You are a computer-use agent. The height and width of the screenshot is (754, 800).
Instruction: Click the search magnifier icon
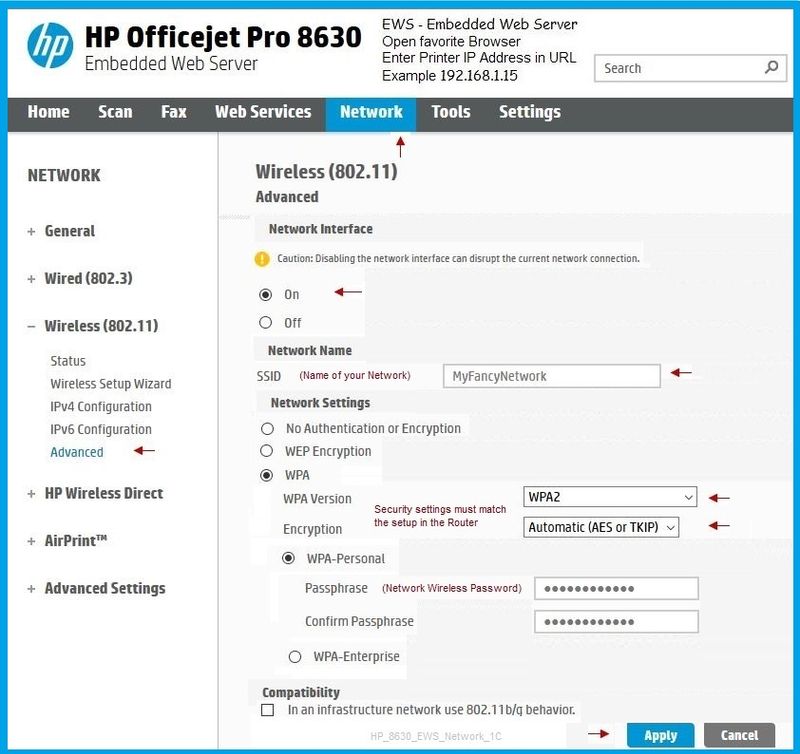click(771, 67)
